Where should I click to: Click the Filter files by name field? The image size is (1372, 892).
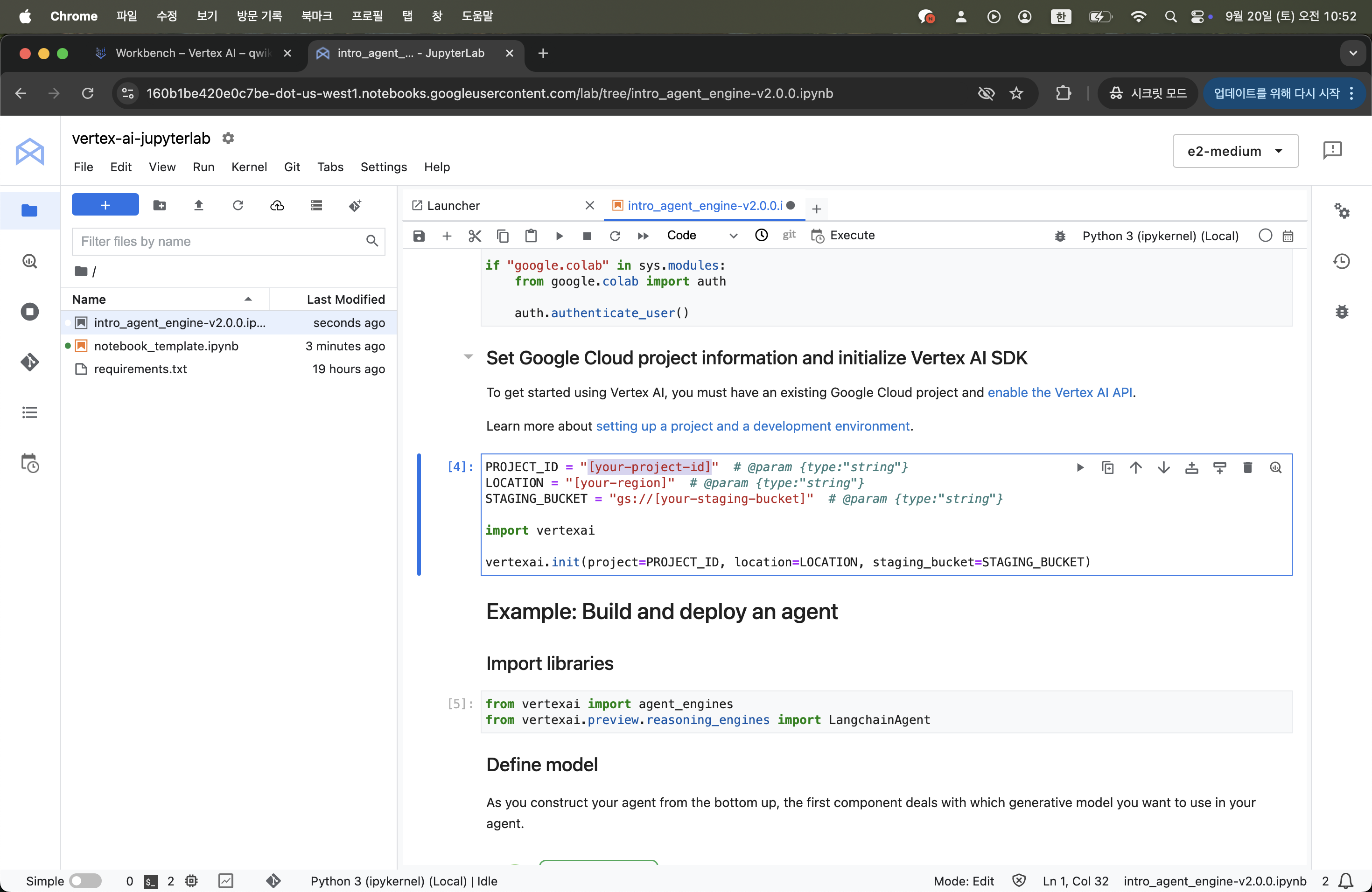point(219,242)
